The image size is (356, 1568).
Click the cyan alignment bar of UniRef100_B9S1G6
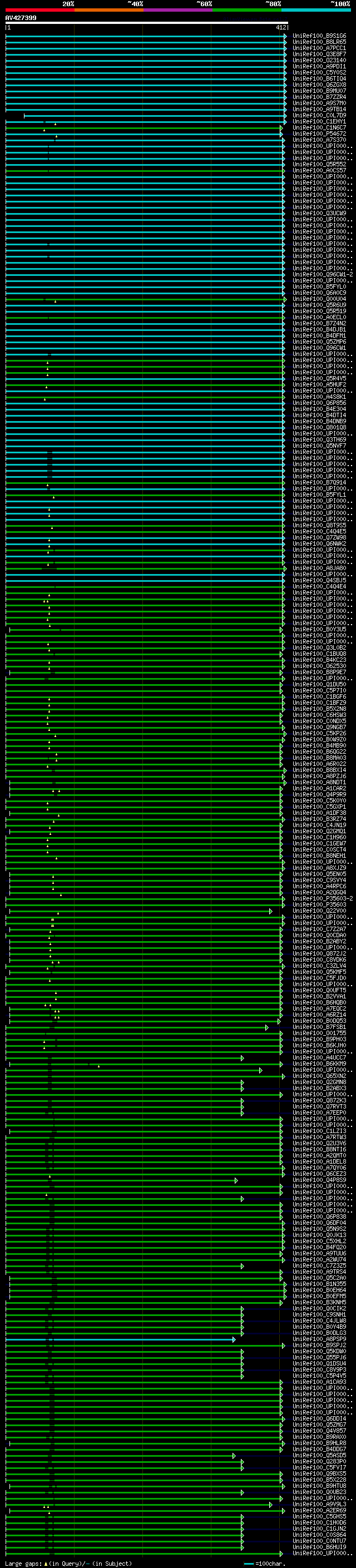coord(146,36)
